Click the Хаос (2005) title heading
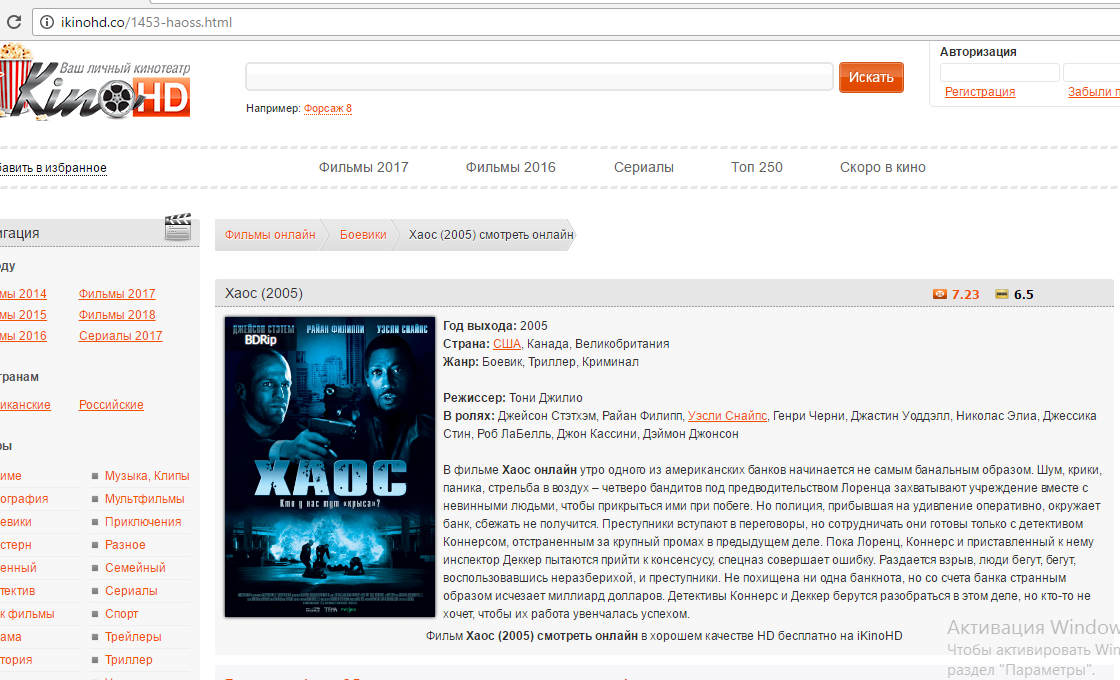1120x680 pixels. pos(264,293)
